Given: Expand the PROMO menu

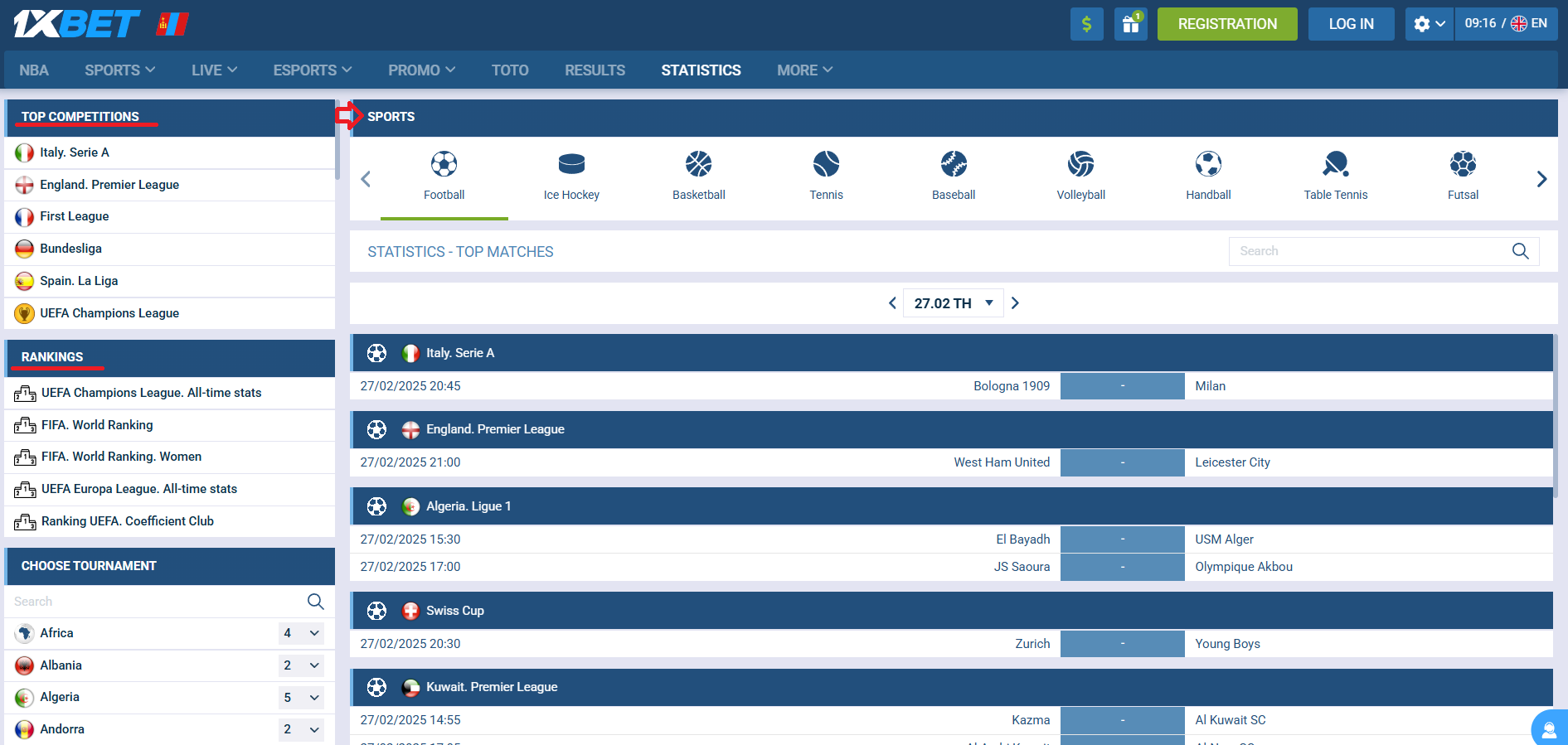Looking at the screenshot, I should 421,70.
